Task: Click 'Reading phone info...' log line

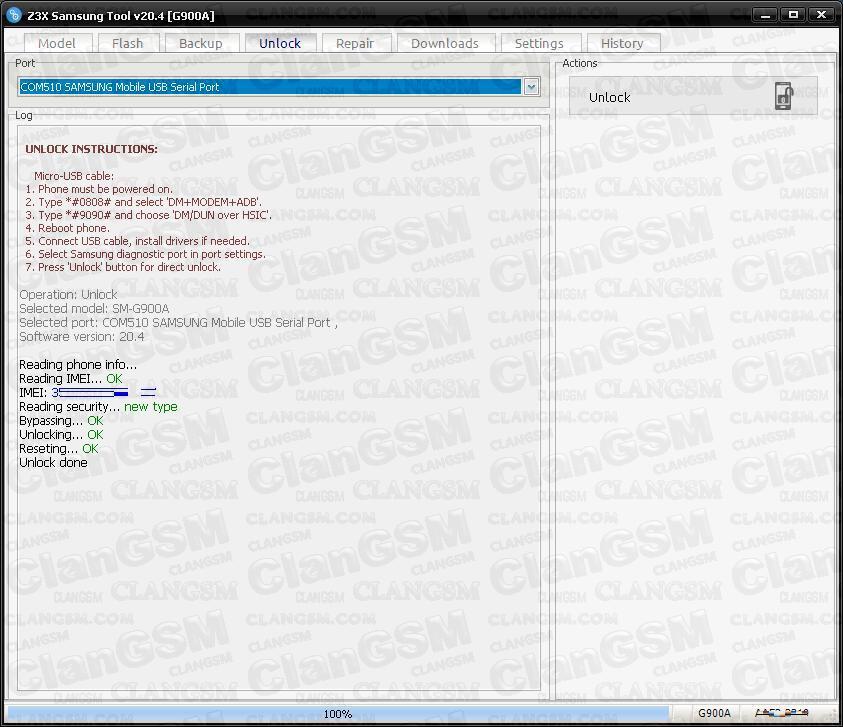Action: pos(78,365)
